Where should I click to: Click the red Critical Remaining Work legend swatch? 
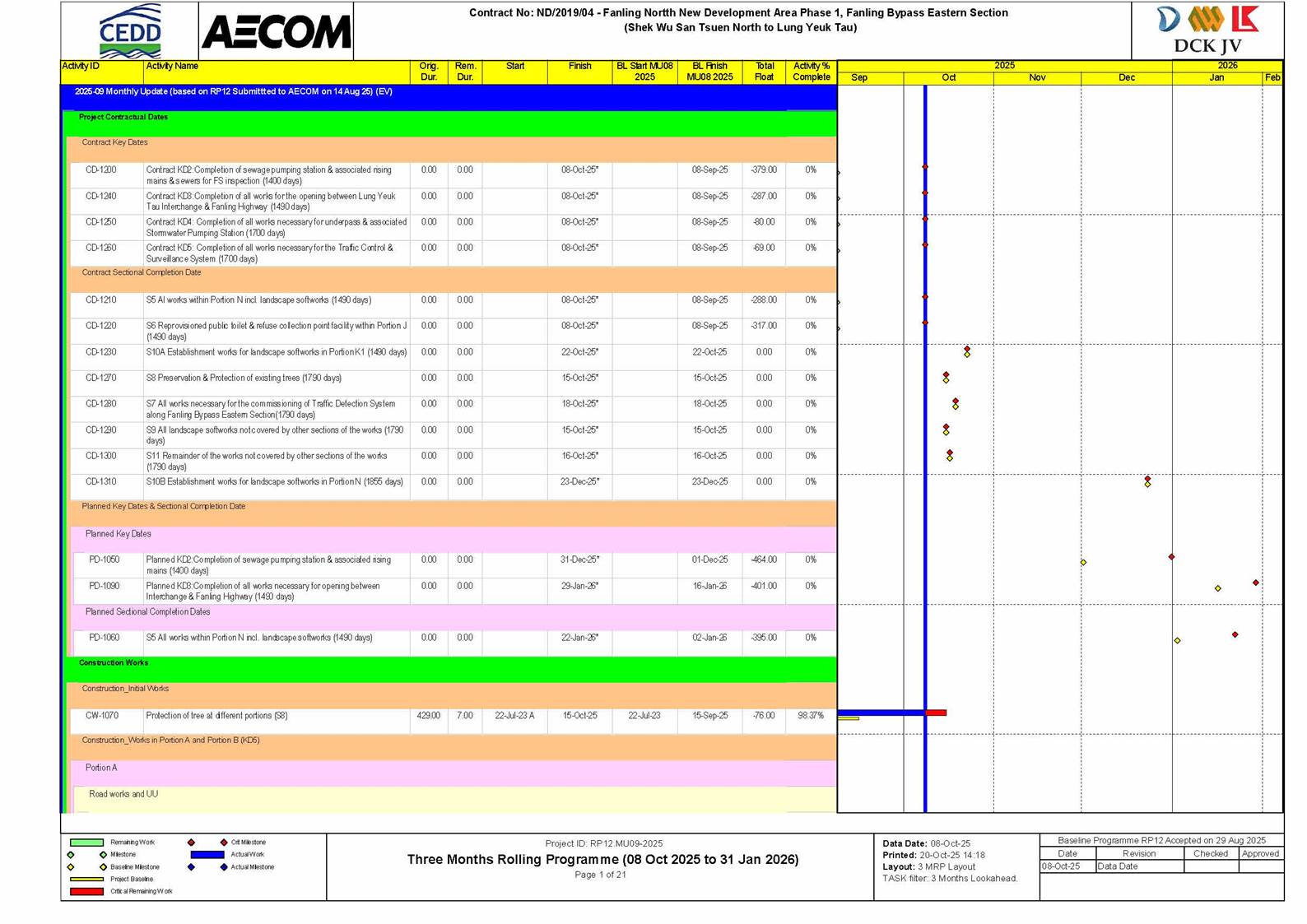tap(86, 891)
